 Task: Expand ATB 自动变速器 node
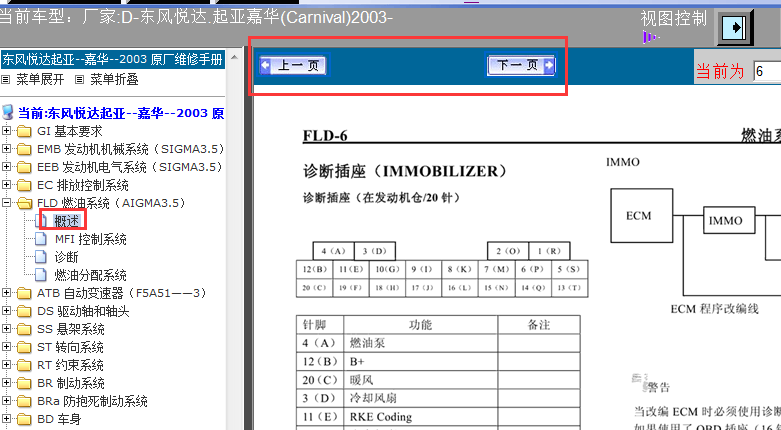pyautogui.click(x=6, y=293)
